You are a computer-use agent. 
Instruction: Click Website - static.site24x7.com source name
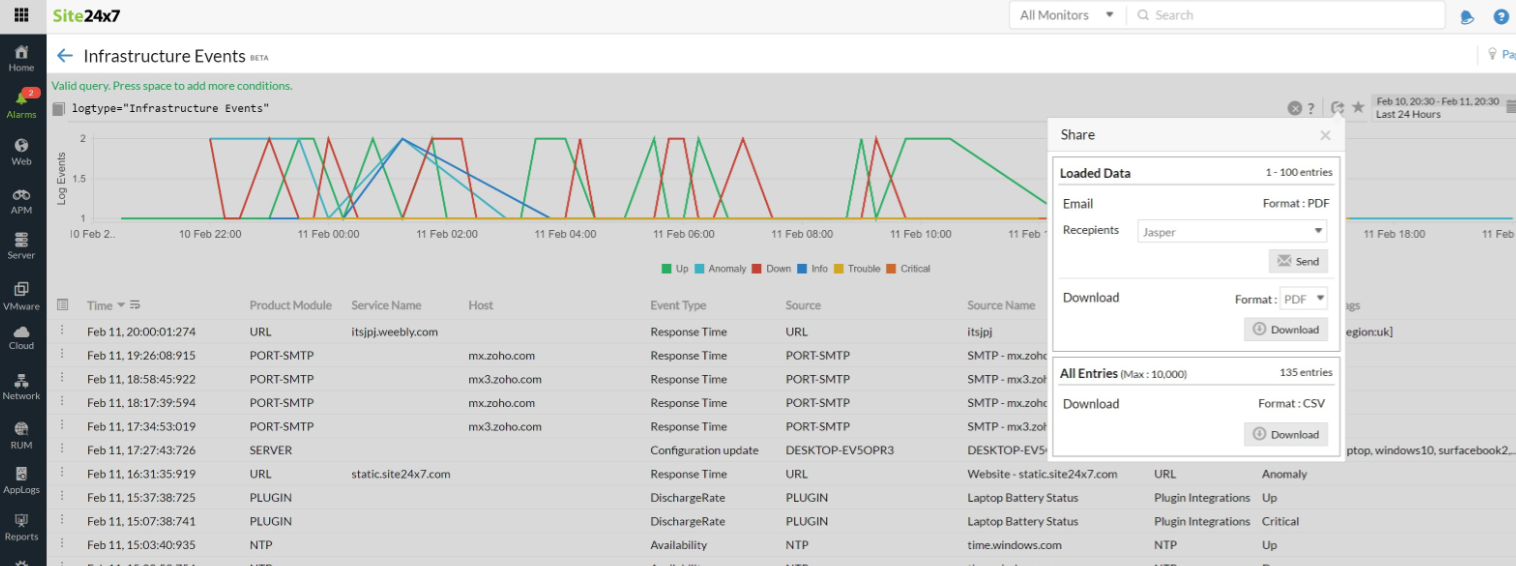click(1042, 474)
